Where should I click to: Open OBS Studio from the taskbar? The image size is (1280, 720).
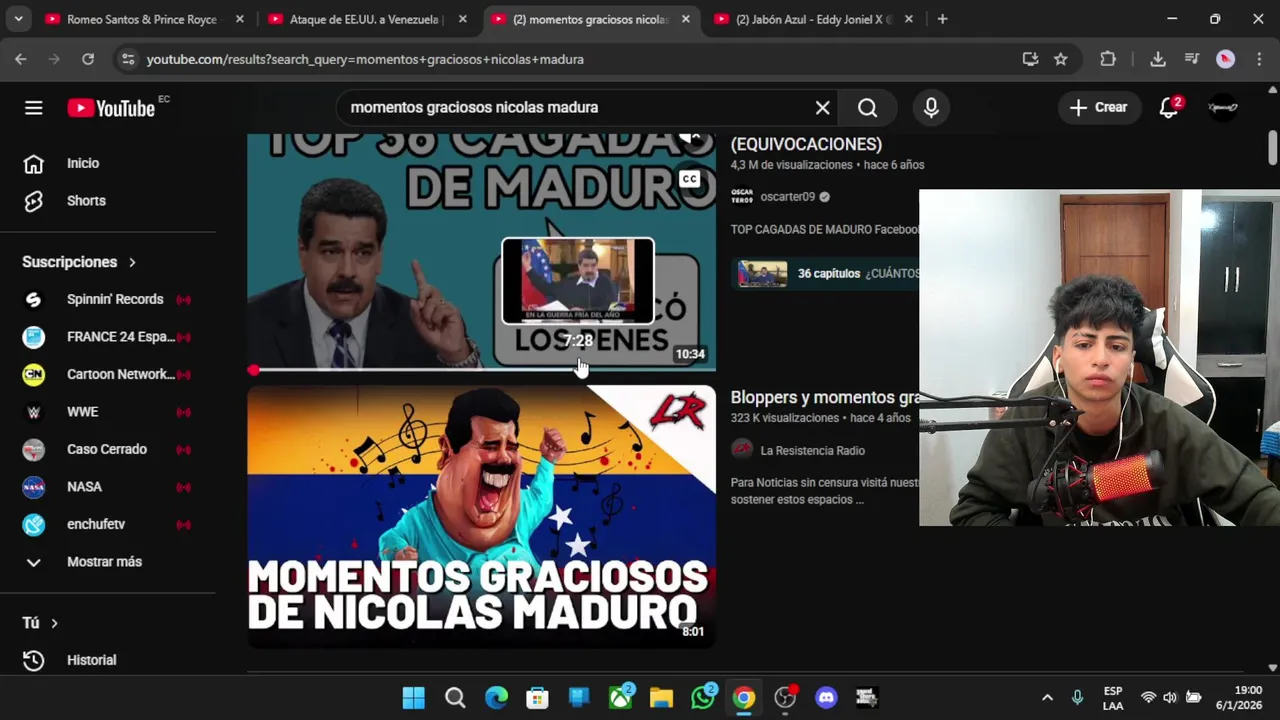coord(785,697)
